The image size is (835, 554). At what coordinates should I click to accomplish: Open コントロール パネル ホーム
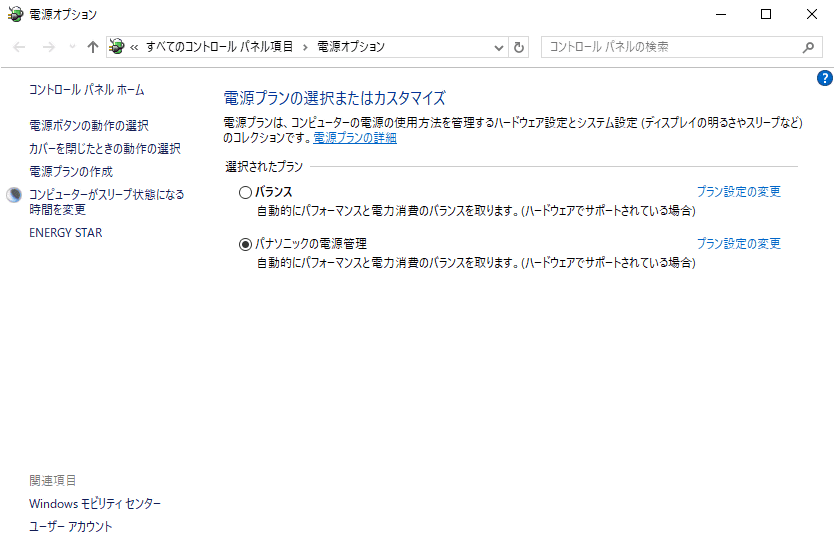[87, 90]
